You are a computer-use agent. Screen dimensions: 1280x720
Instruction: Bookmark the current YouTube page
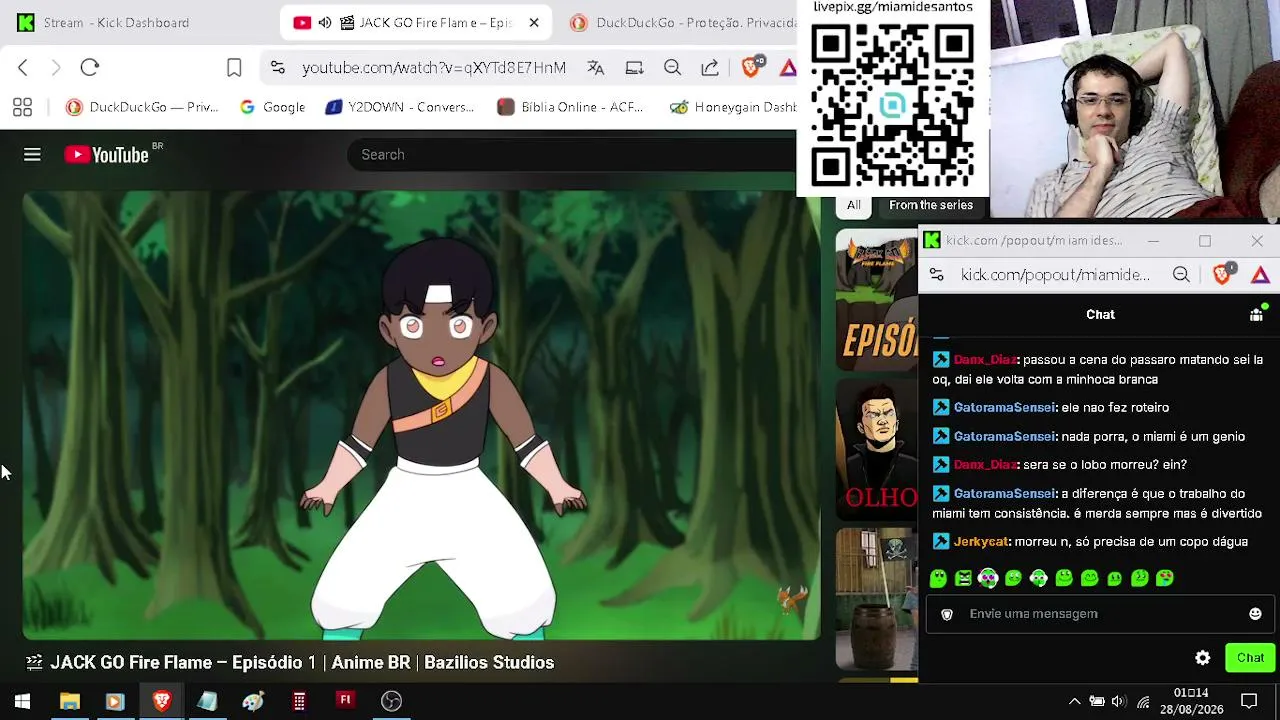(x=234, y=68)
